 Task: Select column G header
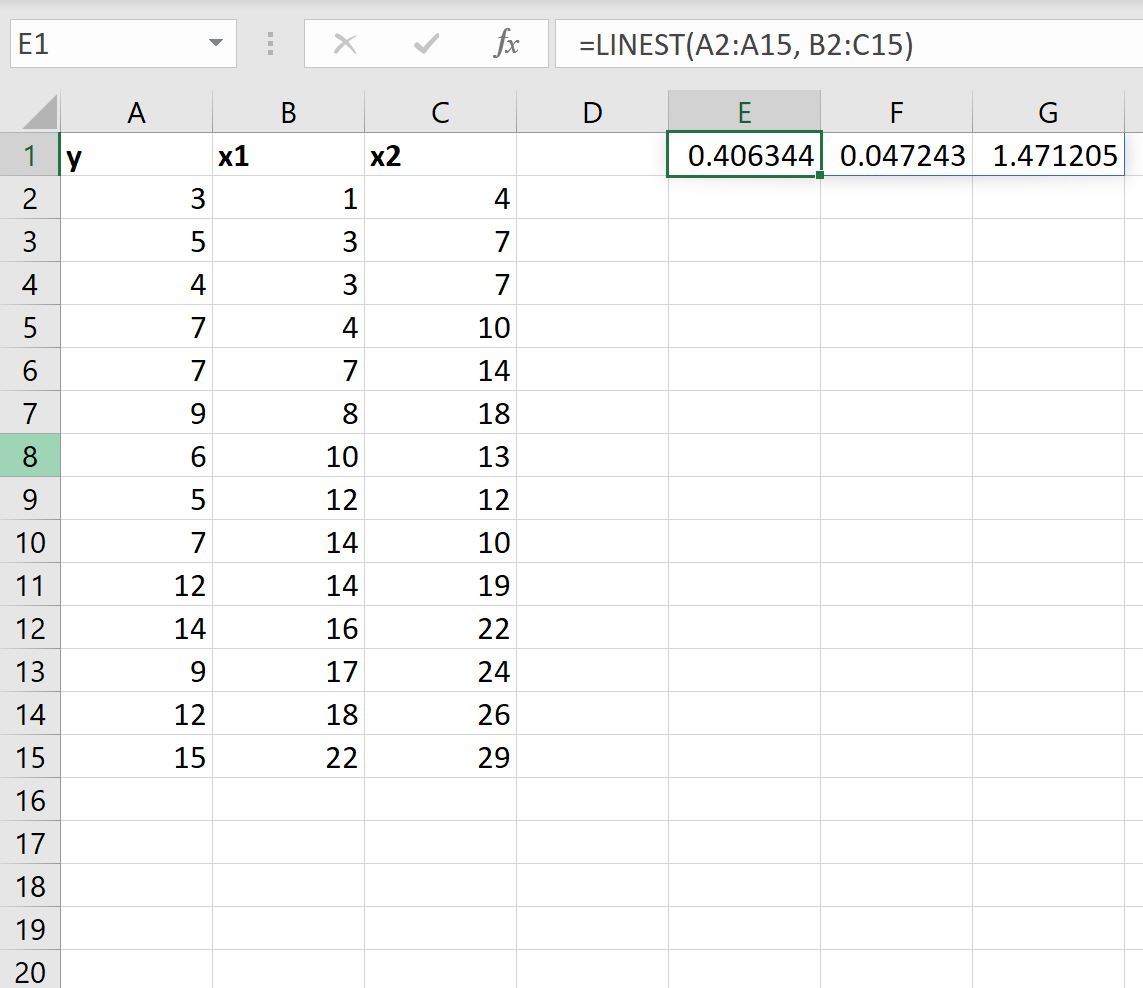[1048, 112]
